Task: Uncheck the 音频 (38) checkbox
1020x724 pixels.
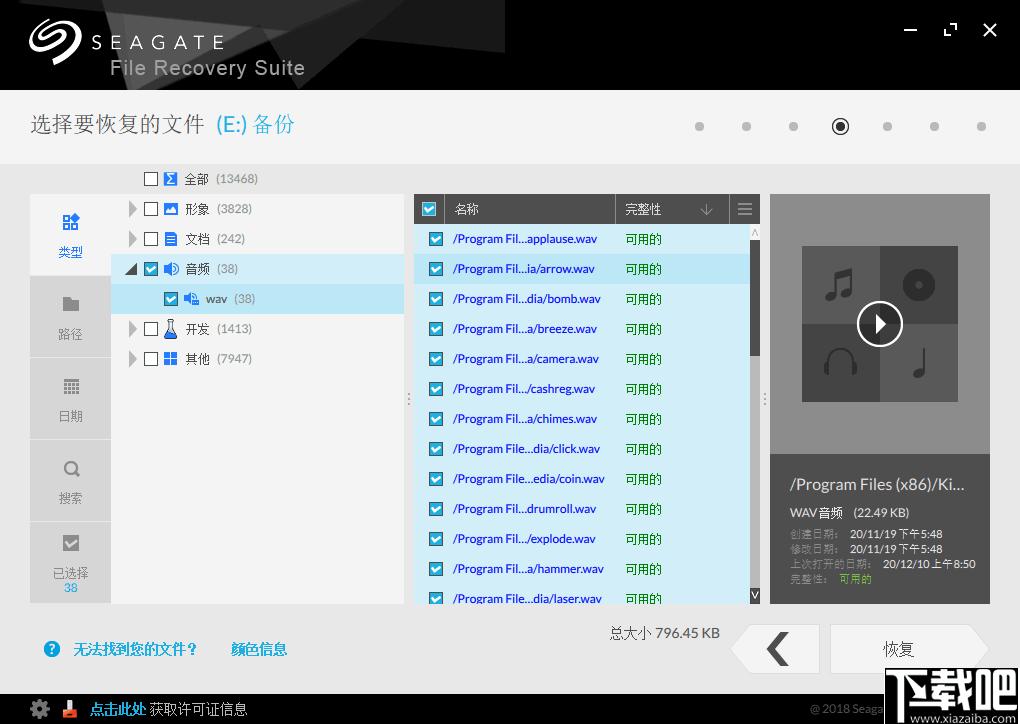Action: [151, 269]
